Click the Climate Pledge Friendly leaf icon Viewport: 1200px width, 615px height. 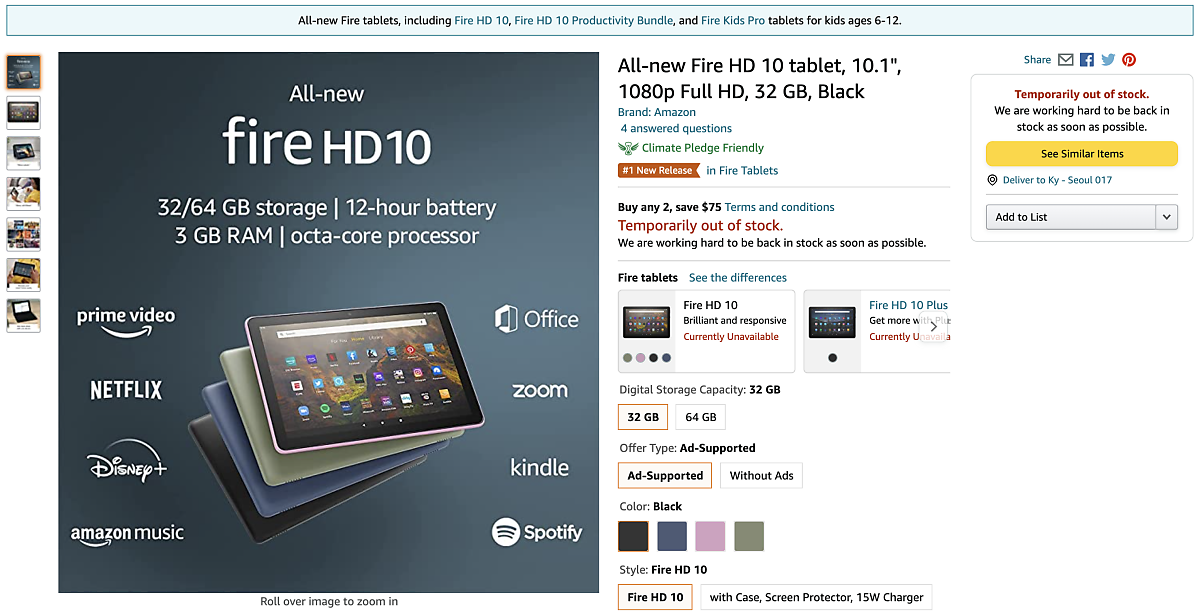point(628,148)
